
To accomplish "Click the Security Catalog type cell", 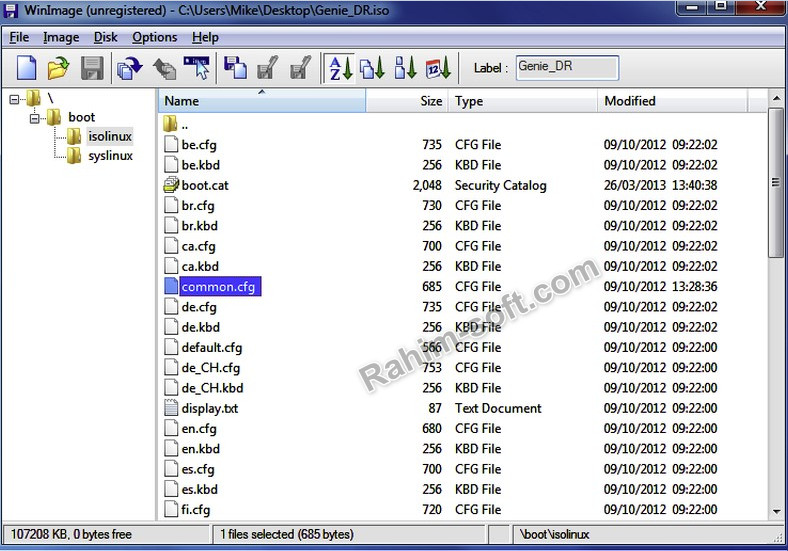I will point(501,185).
